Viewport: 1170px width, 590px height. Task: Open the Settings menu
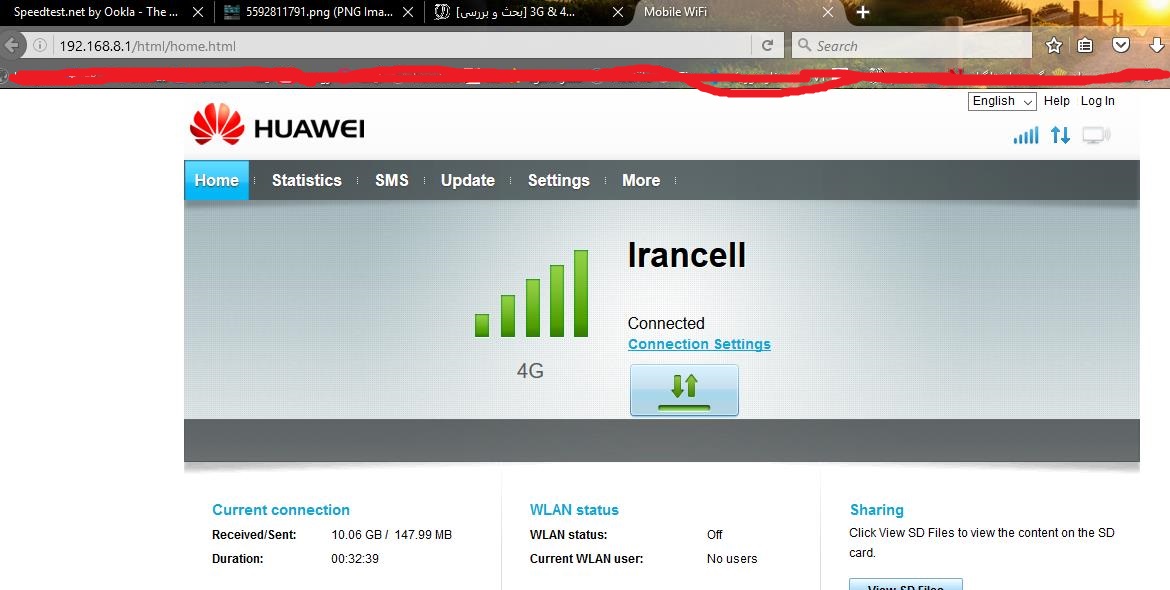click(x=559, y=181)
